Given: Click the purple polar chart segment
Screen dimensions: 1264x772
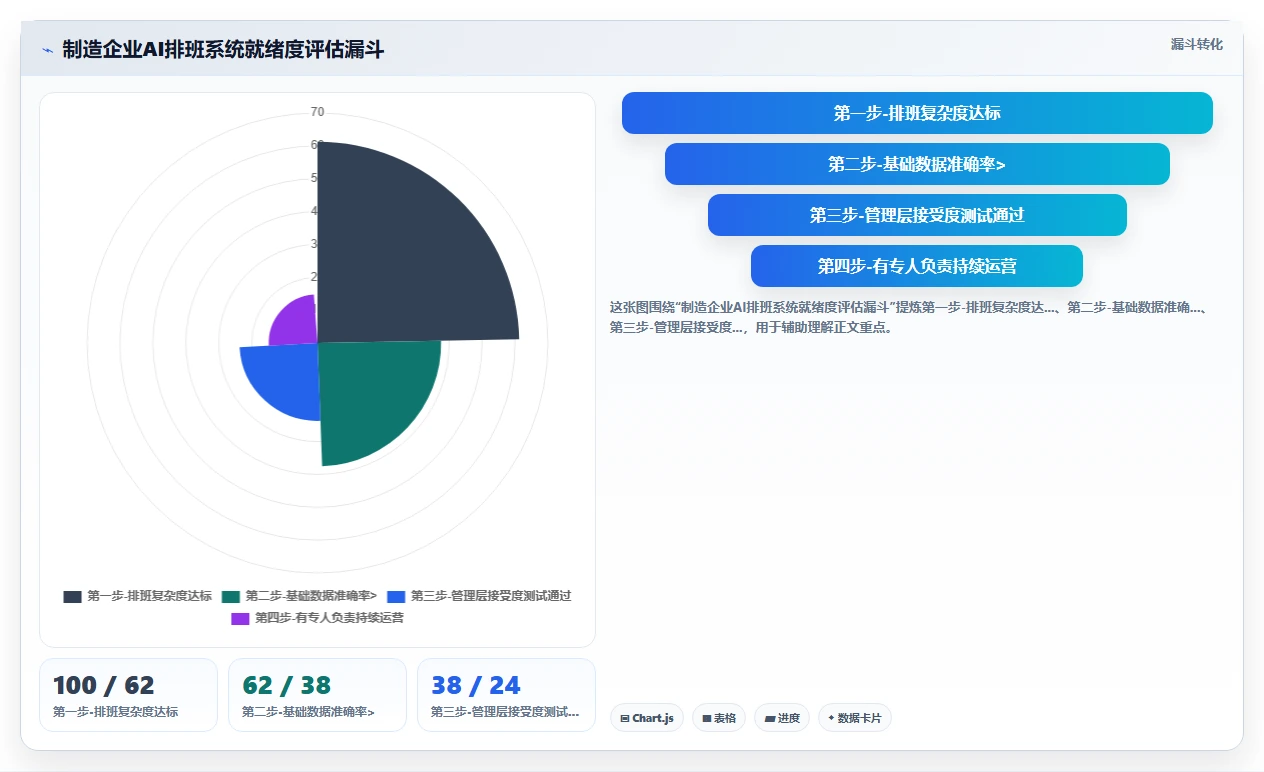Looking at the screenshot, I should 298,325.
